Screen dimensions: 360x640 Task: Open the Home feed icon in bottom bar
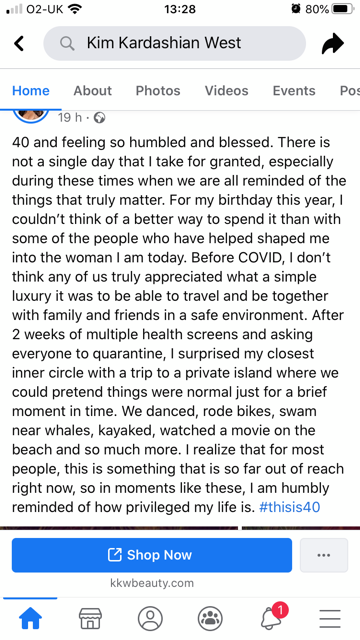[31, 618]
